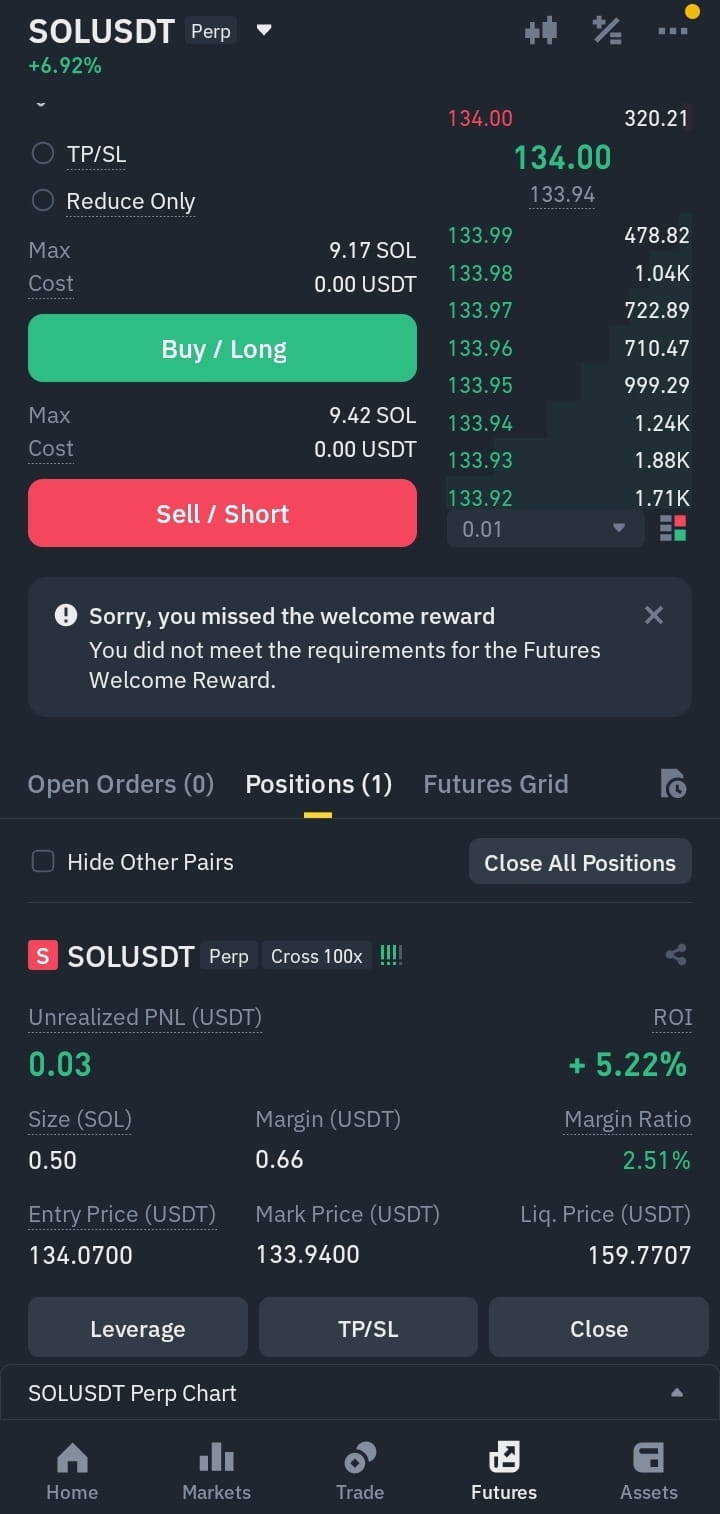Image resolution: width=720 pixels, height=1514 pixels.
Task: Enable the Reduce Only option
Action: point(43,201)
